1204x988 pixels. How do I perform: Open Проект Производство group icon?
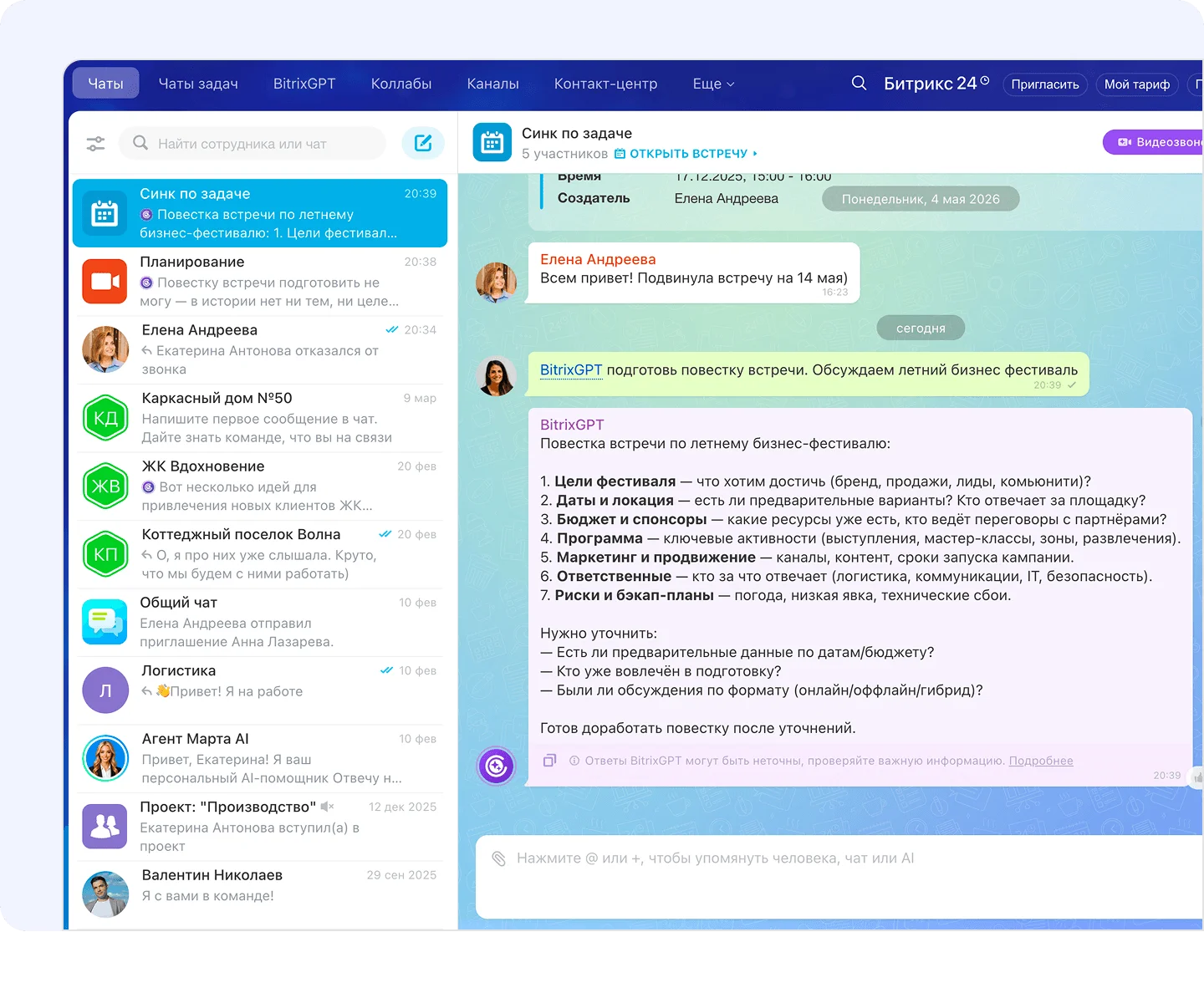point(105,827)
